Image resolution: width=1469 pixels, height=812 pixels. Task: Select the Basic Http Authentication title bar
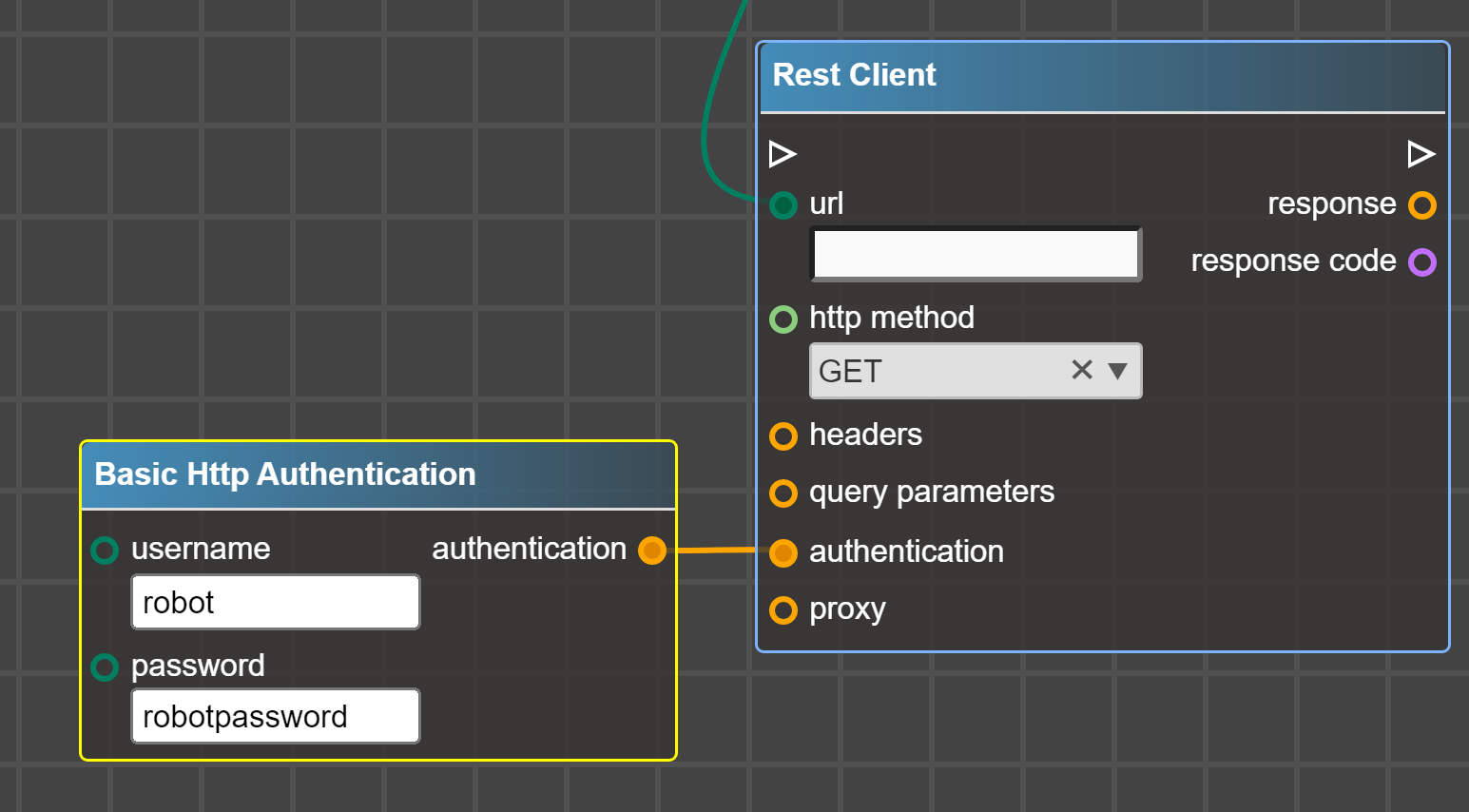click(x=378, y=474)
